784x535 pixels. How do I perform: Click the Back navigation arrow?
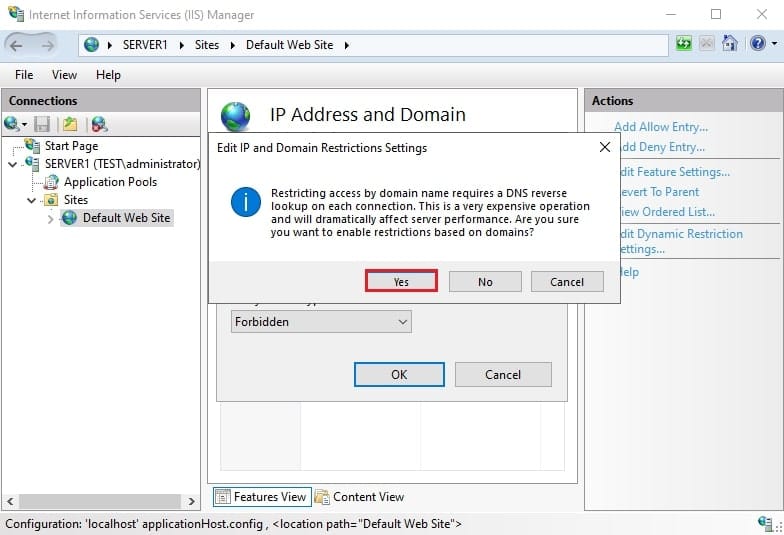tap(16, 46)
